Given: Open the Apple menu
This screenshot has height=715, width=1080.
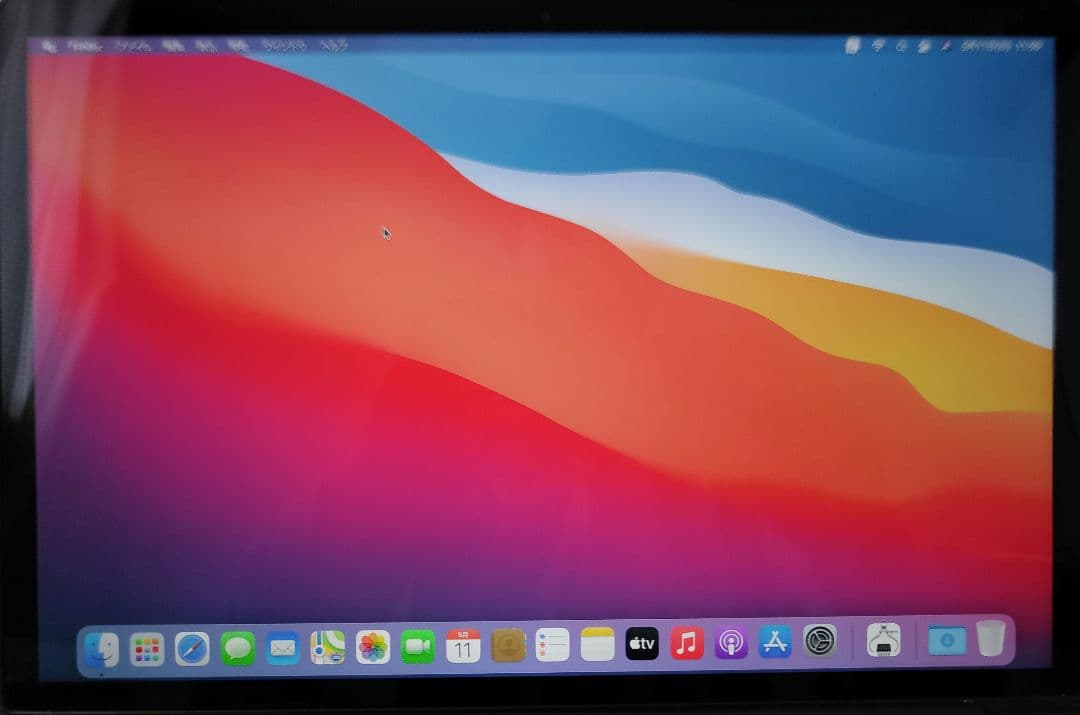Looking at the screenshot, I should (47, 45).
